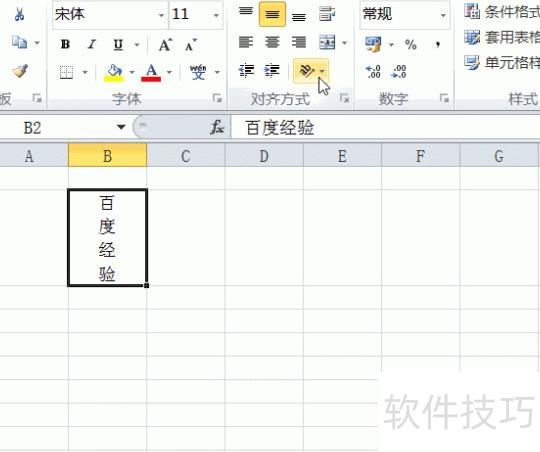Viewport: 540px width, 452px height.
Task: Toggle italic formatting
Action: [91, 44]
